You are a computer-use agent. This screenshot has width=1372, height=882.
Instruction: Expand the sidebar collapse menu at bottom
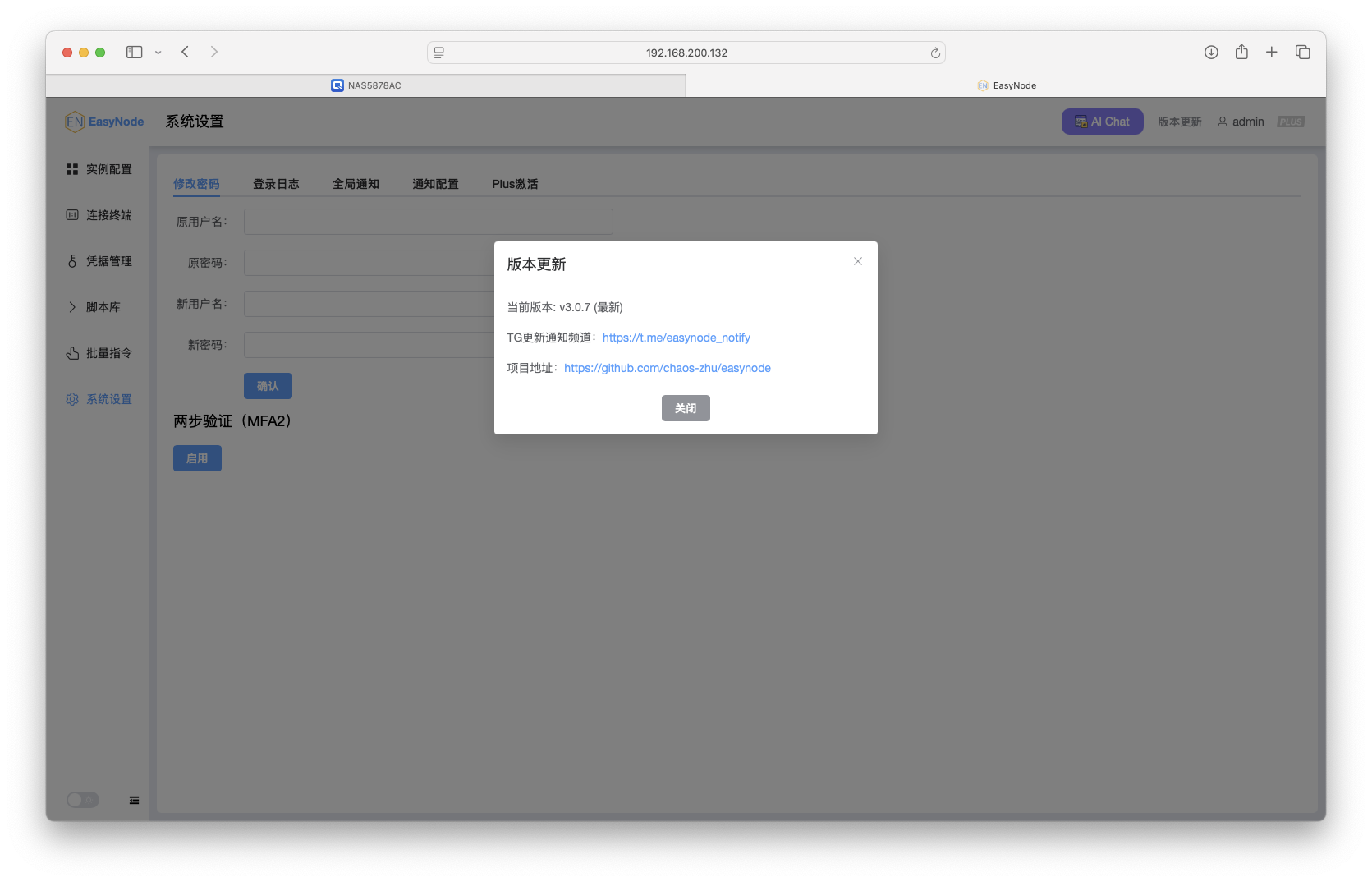coord(134,799)
